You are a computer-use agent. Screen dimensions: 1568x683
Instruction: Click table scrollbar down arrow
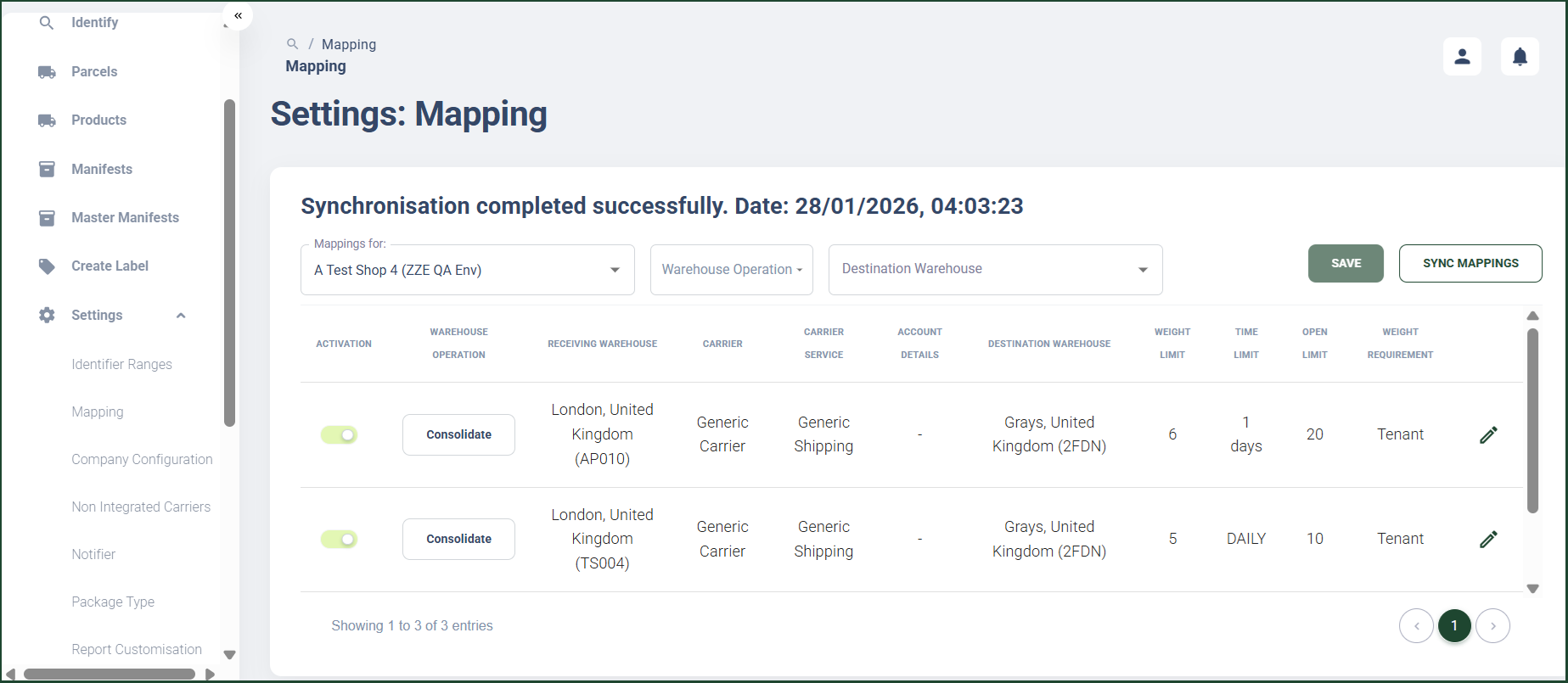click(x=1532, y=589)
